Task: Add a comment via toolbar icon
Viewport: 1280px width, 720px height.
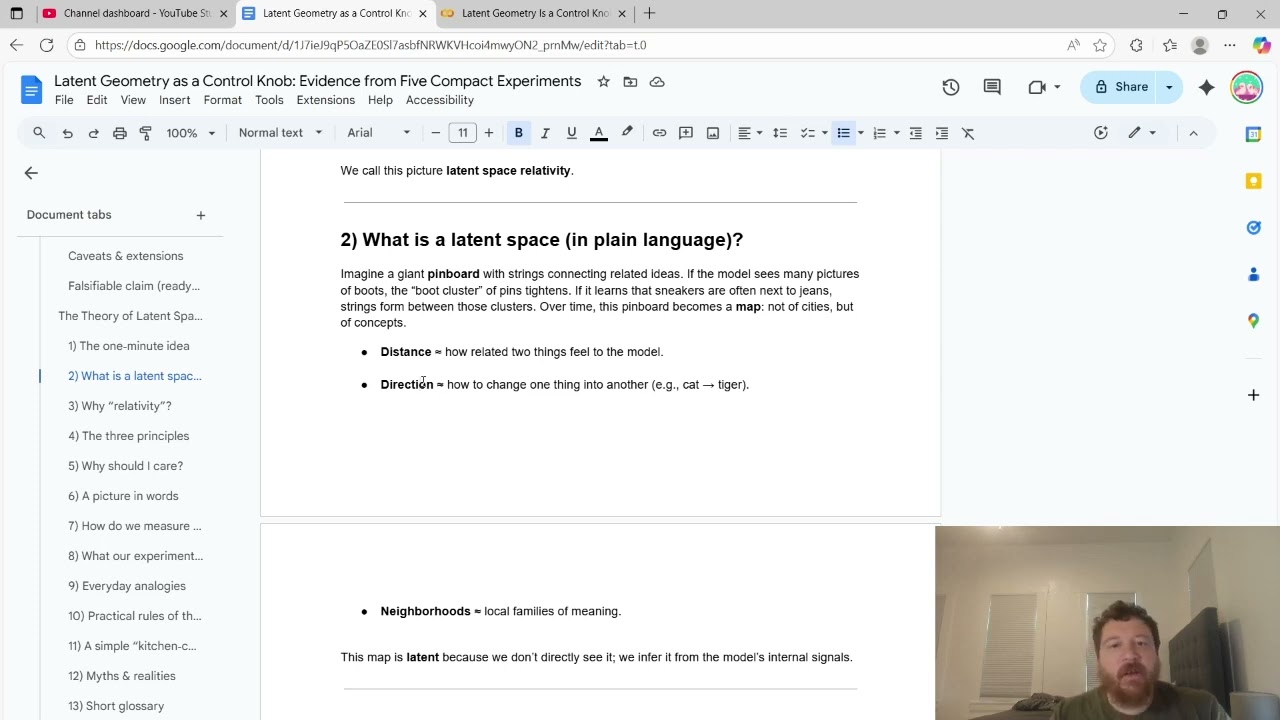Action: 686,133
